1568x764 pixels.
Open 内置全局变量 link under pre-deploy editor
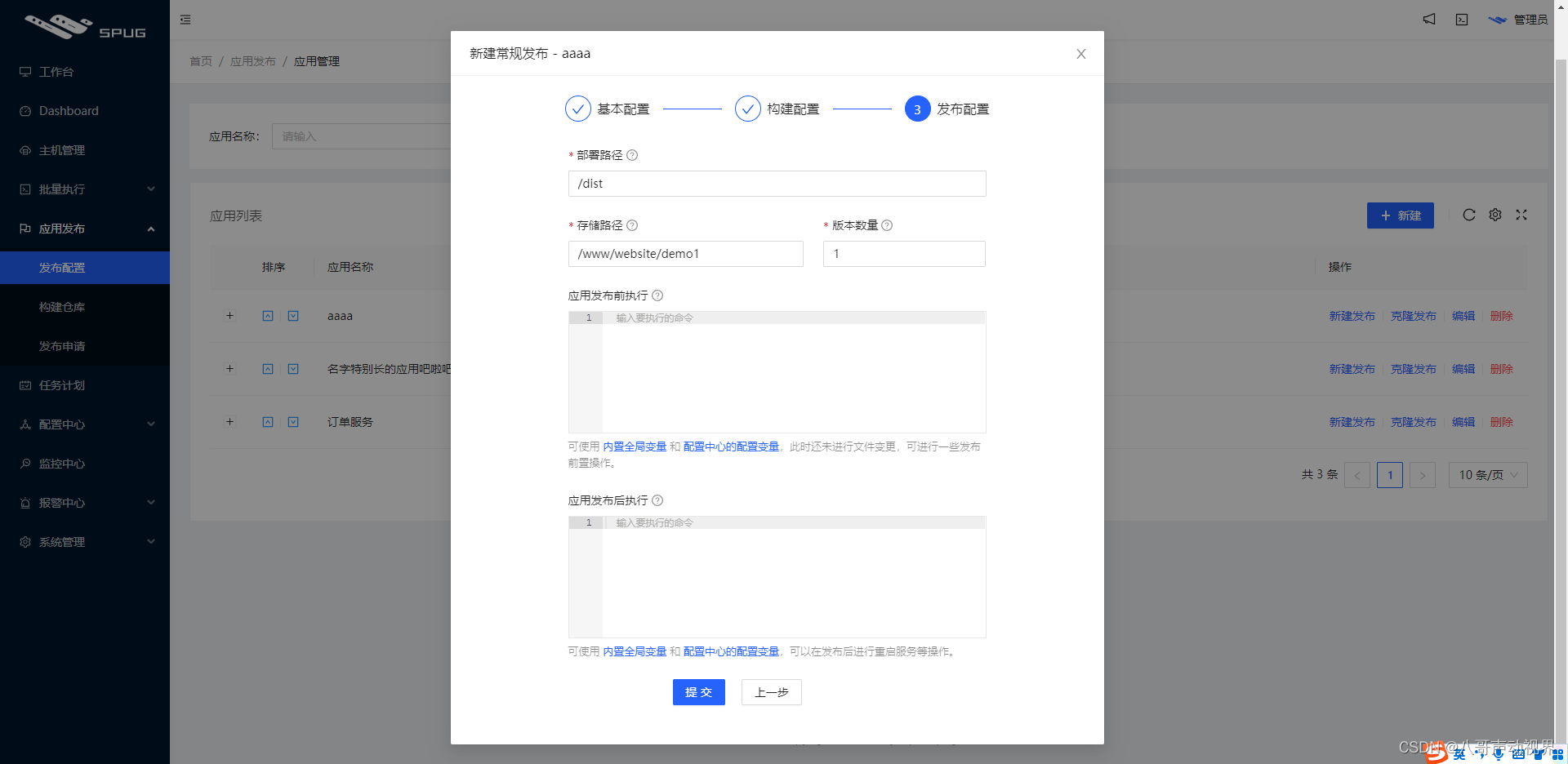[635, 446]
